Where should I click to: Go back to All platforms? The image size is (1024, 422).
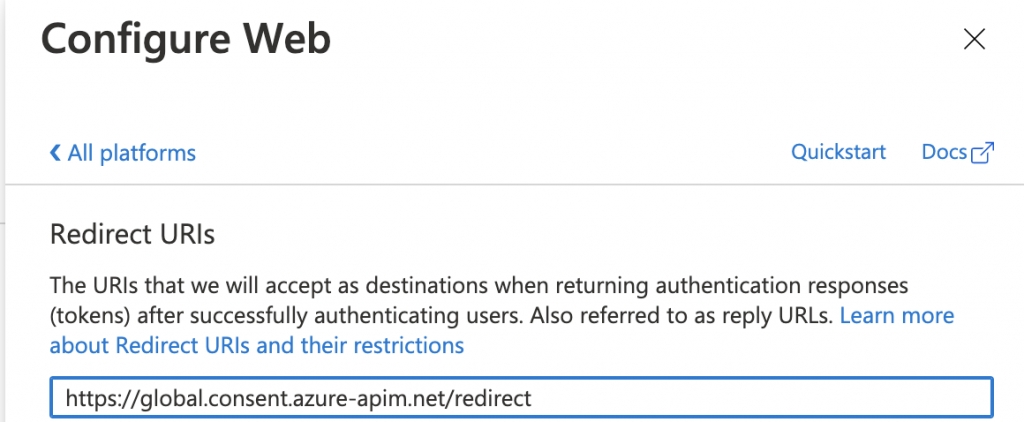pos(123,153)
